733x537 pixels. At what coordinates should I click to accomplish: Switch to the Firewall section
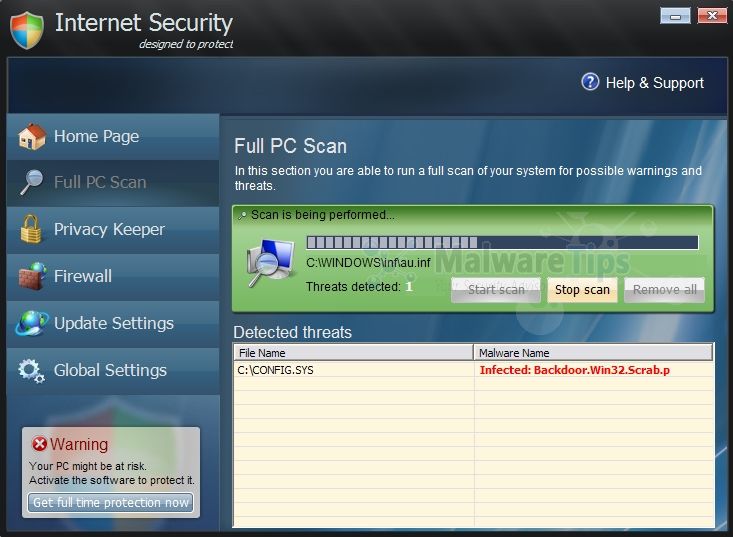pos(83,276)
